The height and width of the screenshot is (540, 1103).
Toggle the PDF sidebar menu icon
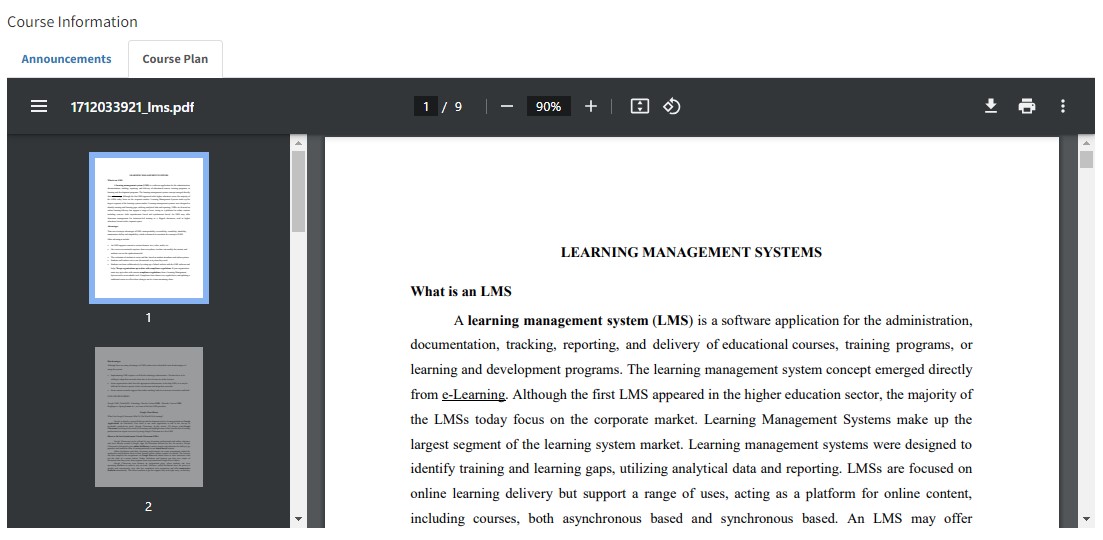tap(39, 106)
